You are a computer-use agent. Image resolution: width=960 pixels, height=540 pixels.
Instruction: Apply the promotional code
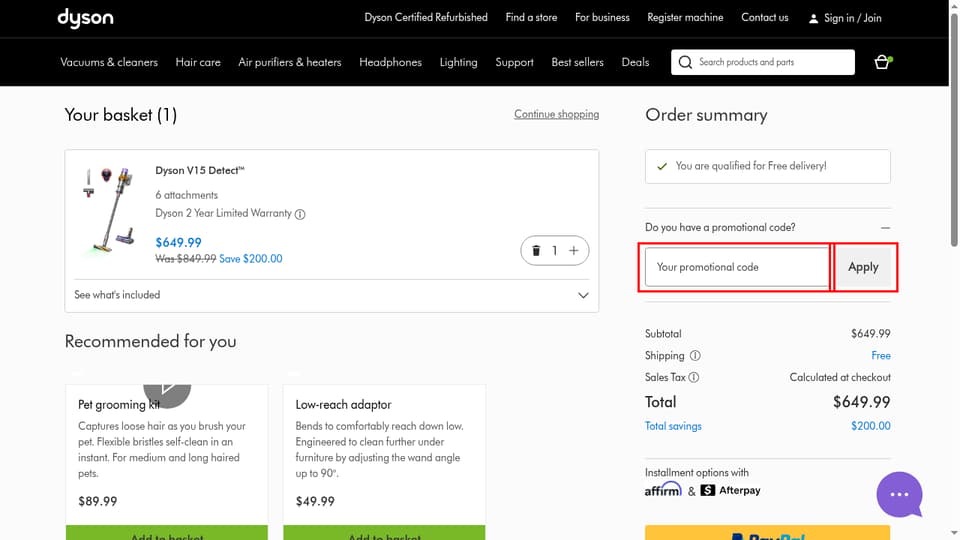coord(863,267)
